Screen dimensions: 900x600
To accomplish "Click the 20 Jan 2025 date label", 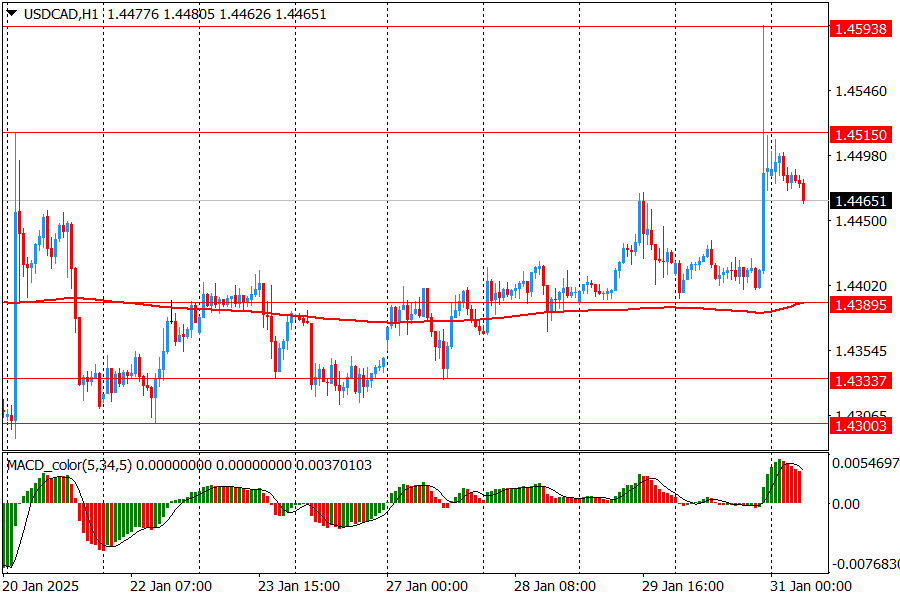I will (41, 586).
